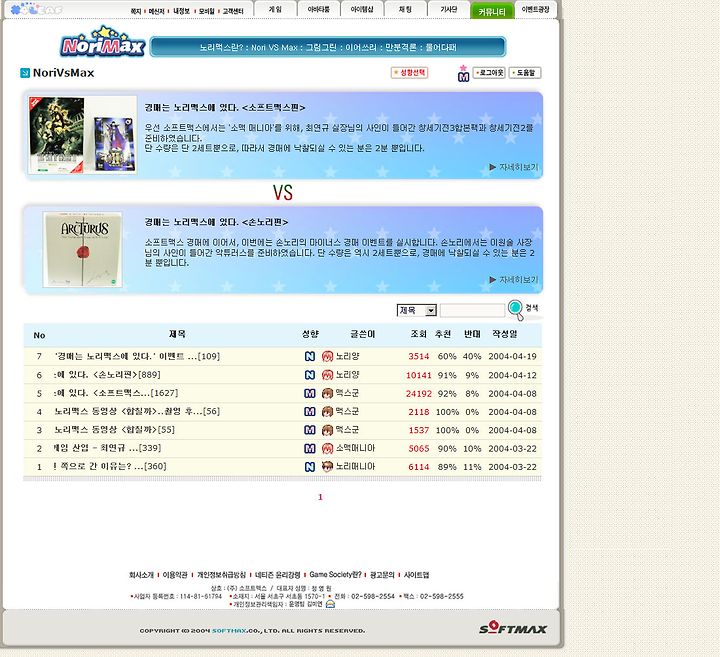
Task: Open 모바일 in the top links
Action: [x=206, y=11]
